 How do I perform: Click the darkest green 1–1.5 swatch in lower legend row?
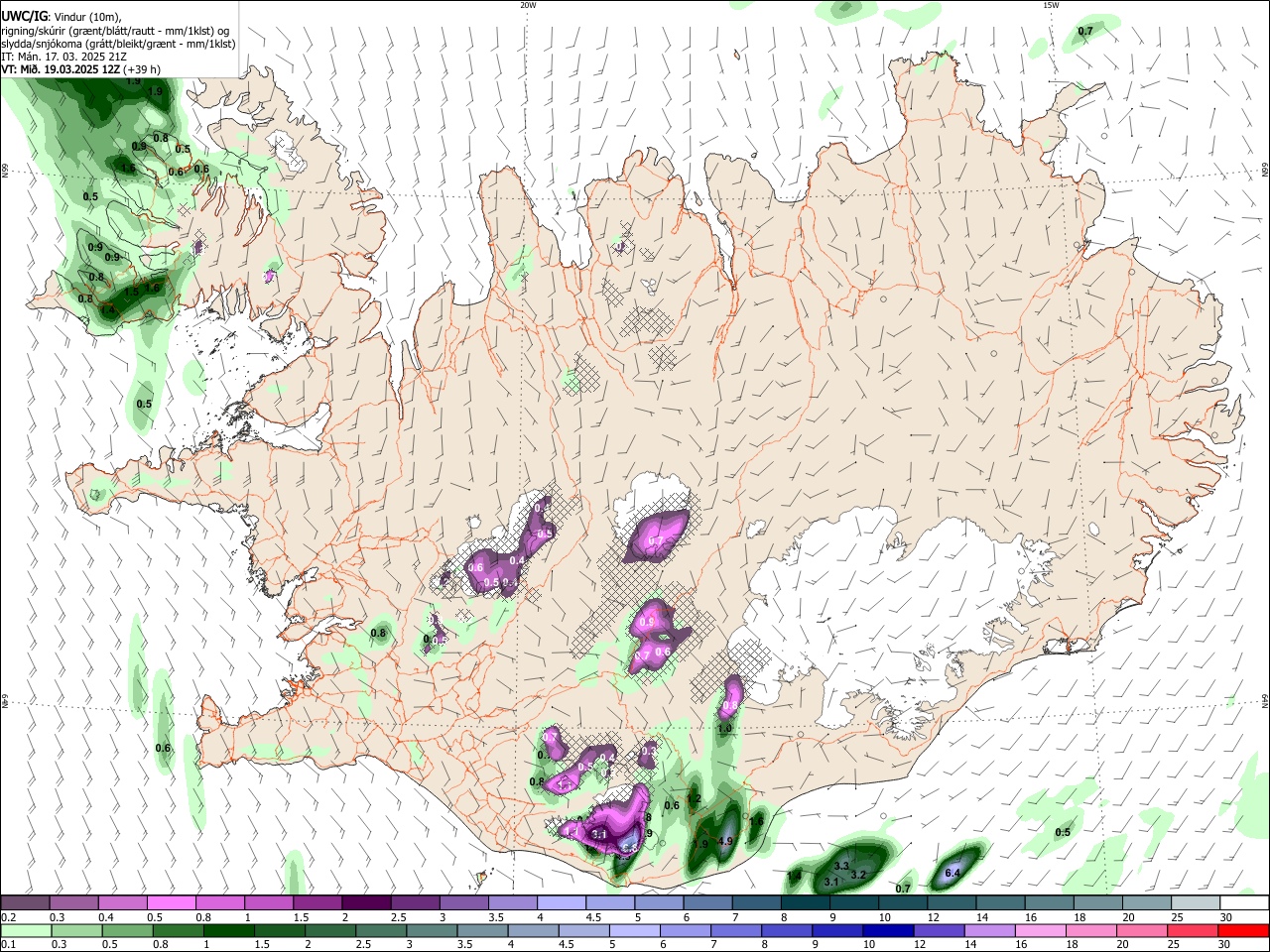[228, 930]
